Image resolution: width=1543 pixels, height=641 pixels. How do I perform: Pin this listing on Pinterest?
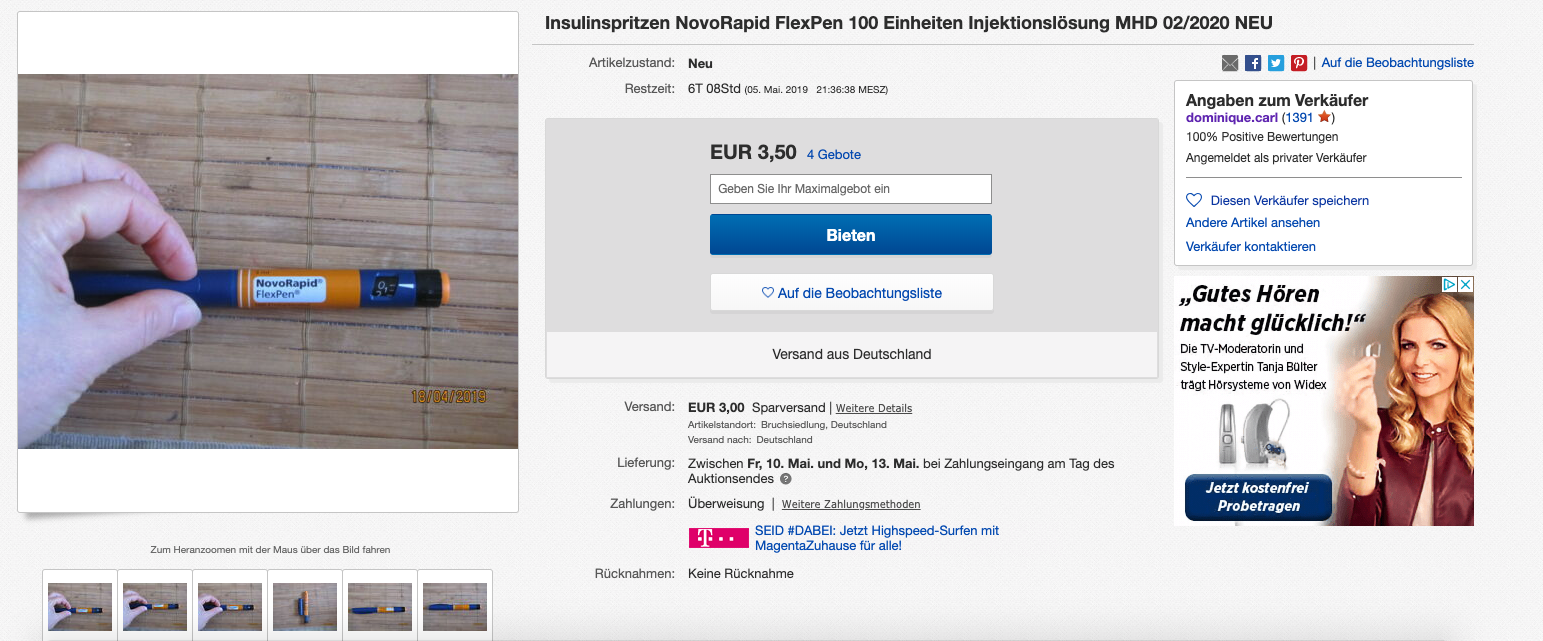point(1299,63)
